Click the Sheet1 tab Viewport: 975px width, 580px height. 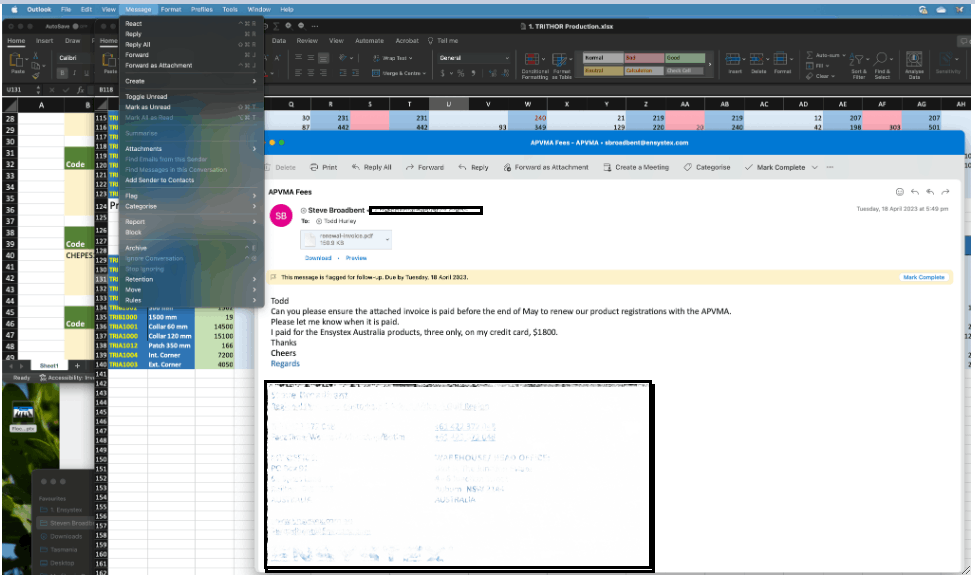click(x=49, y=366)
